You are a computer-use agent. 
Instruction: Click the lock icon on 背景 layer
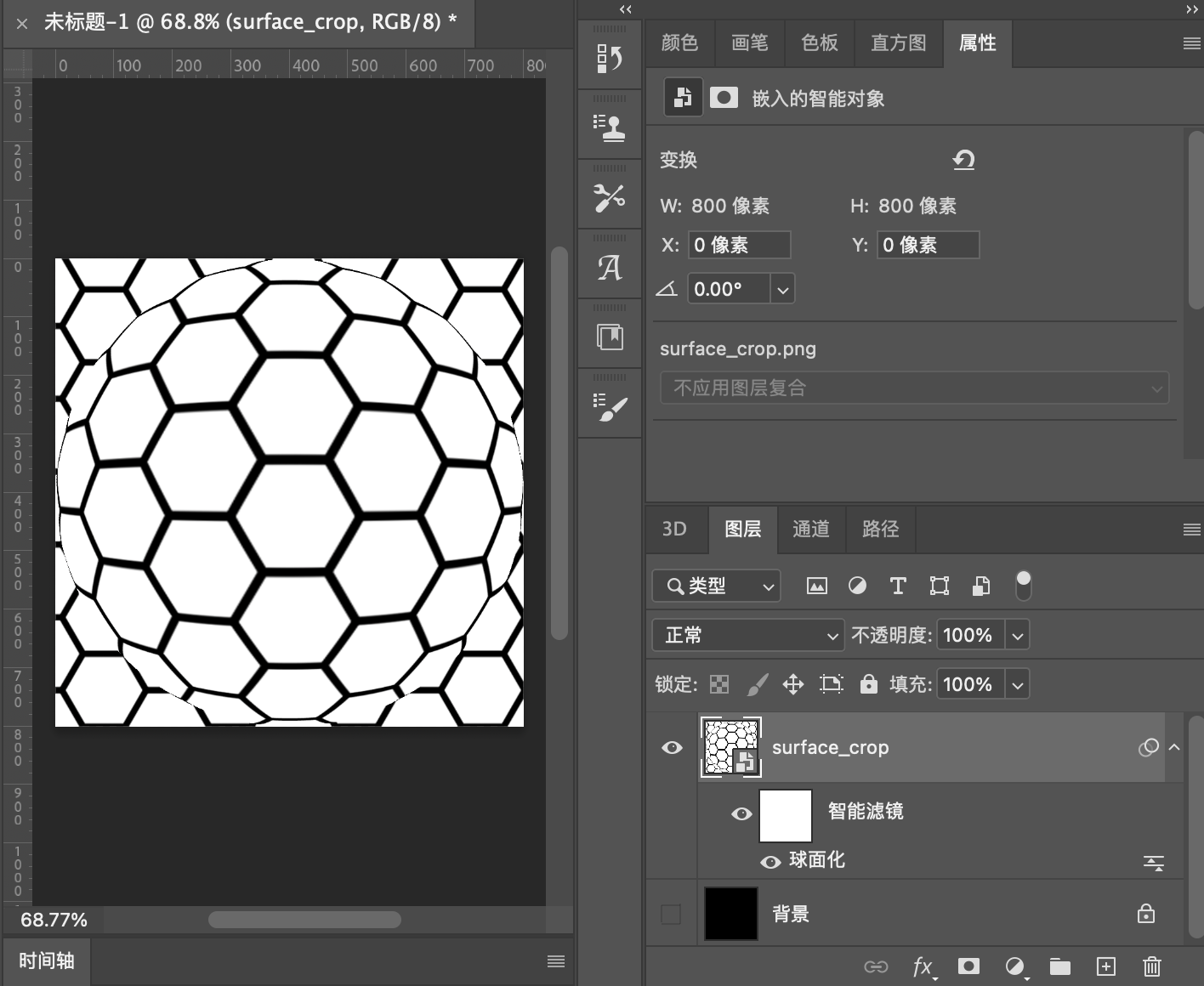tap(1146, 914)
